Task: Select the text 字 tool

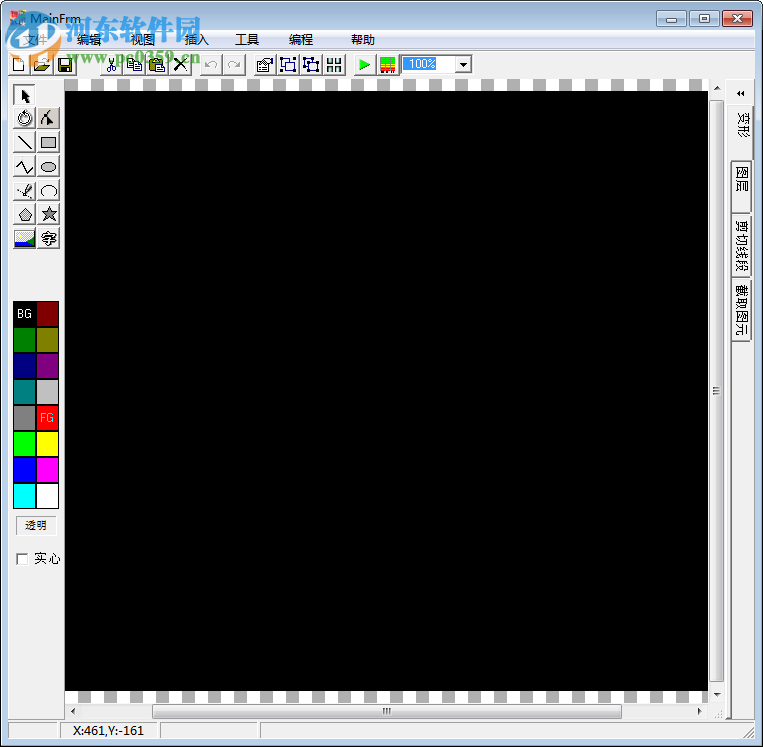Action: pyautogui.click(x=48, y=238)
